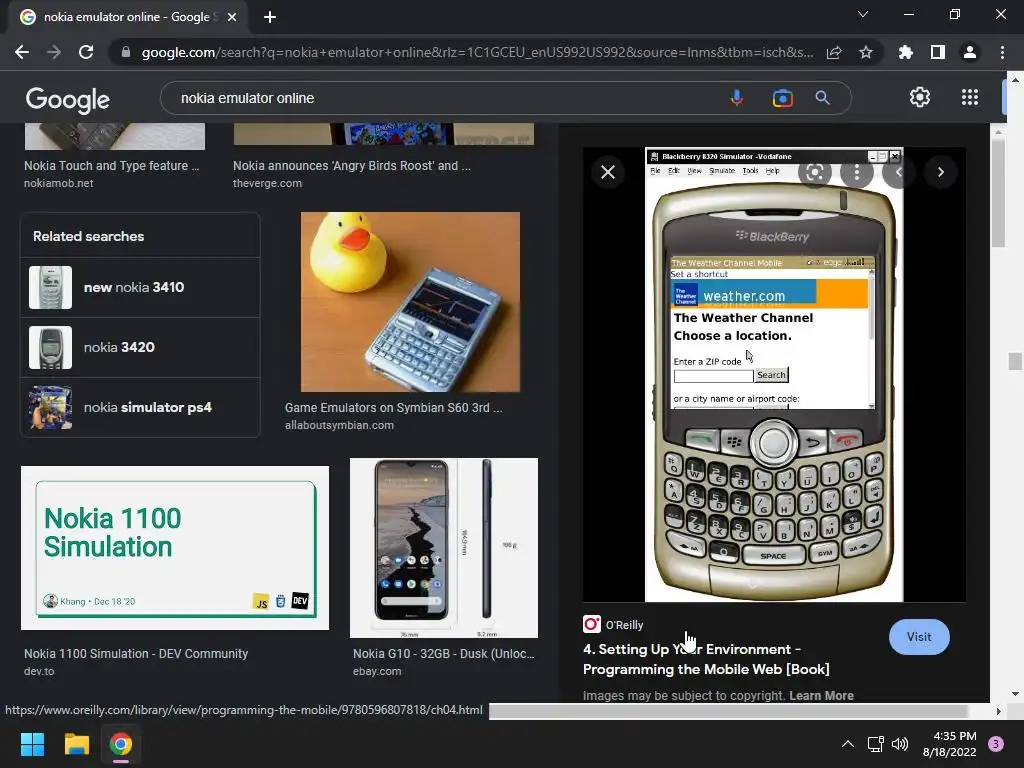Open preview panel more options menu
This screenshot has width=1024, height=768.
(857, 172)
